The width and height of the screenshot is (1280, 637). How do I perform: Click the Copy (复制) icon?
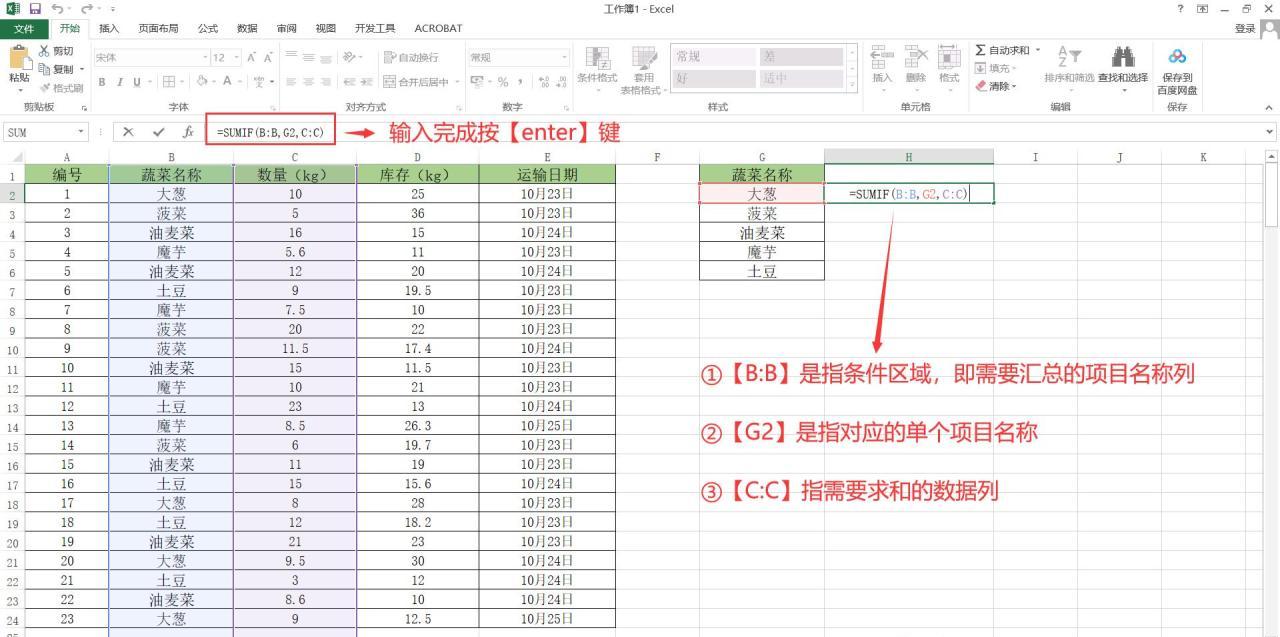(x=45, y=69)
